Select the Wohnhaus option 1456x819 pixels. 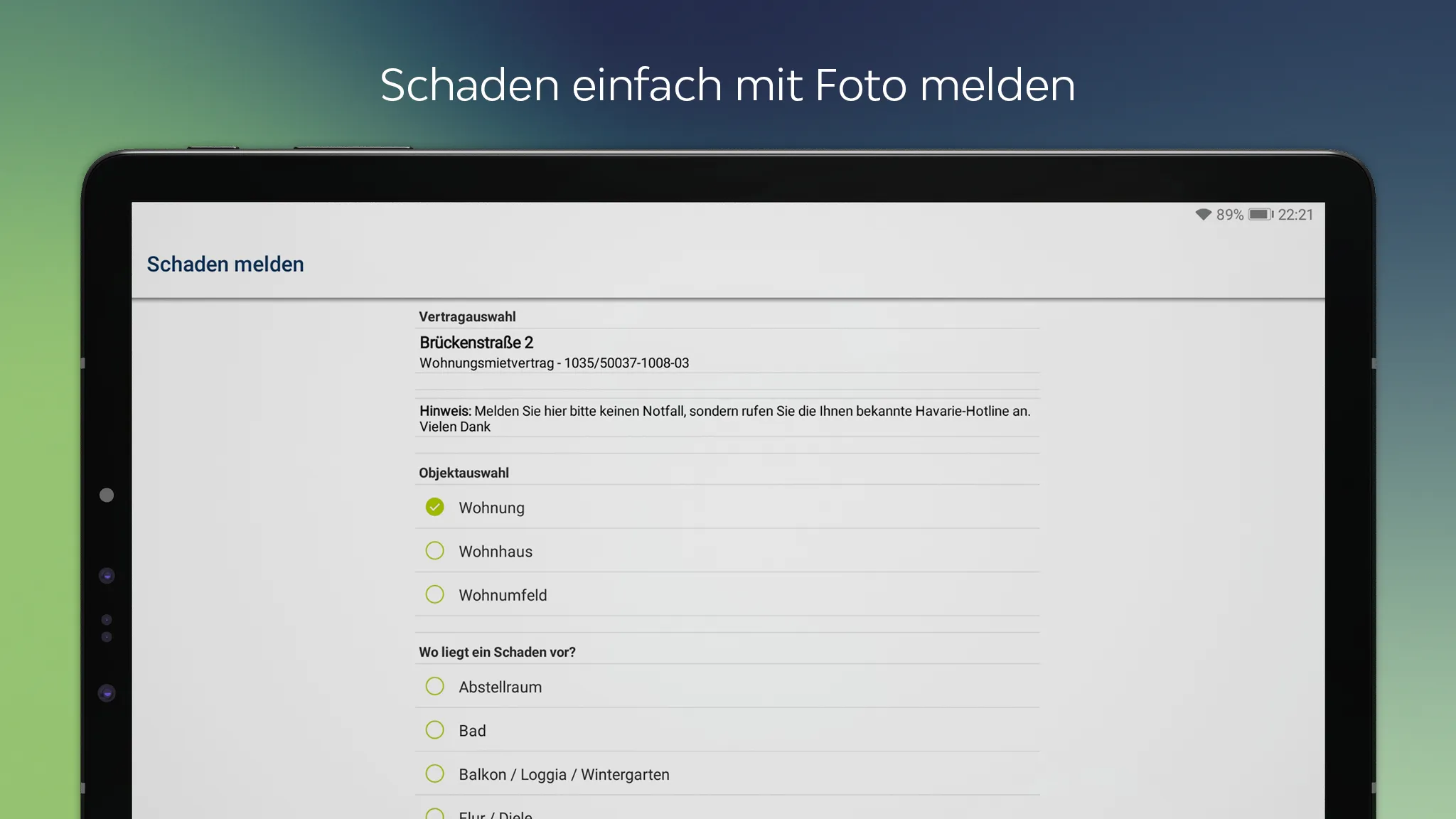(434, 551)
